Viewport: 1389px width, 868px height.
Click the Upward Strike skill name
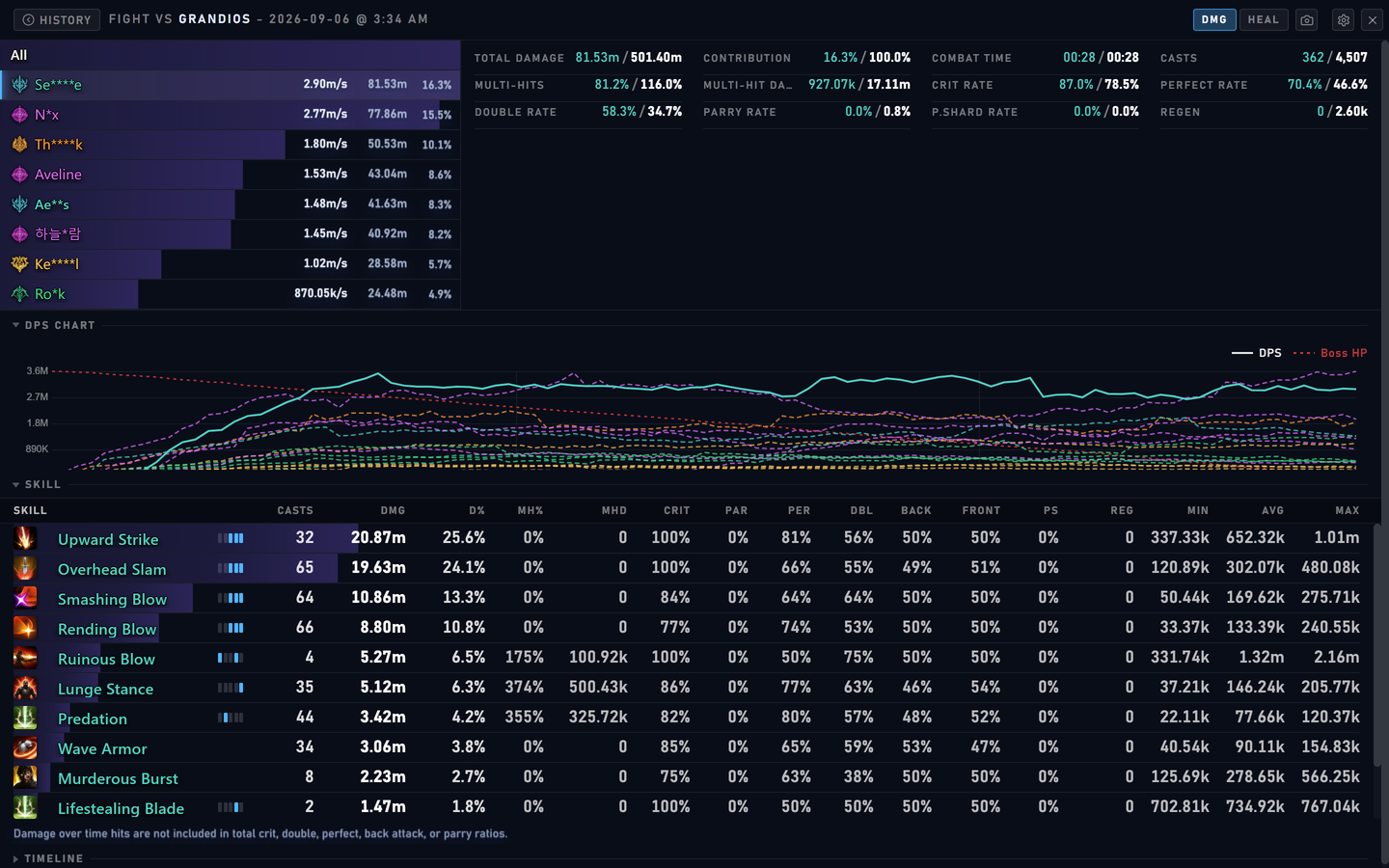(x=108, y=539)
